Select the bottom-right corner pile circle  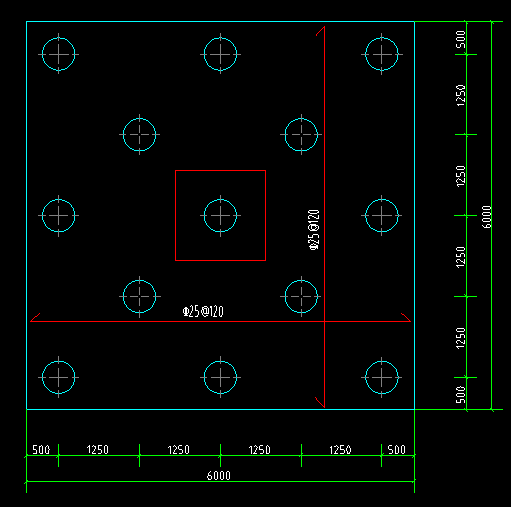382,377
